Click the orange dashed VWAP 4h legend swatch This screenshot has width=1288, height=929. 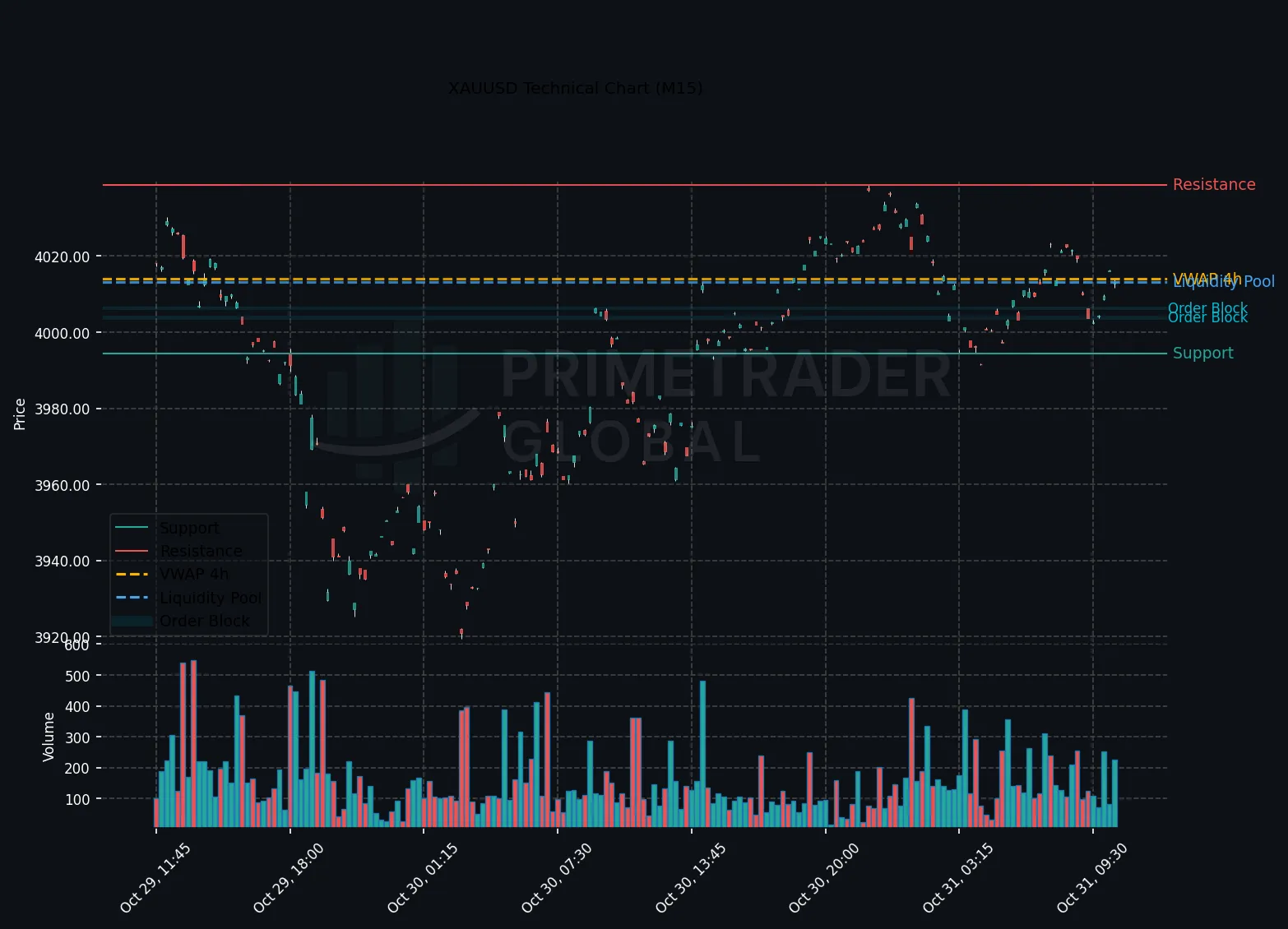(132, 574)
